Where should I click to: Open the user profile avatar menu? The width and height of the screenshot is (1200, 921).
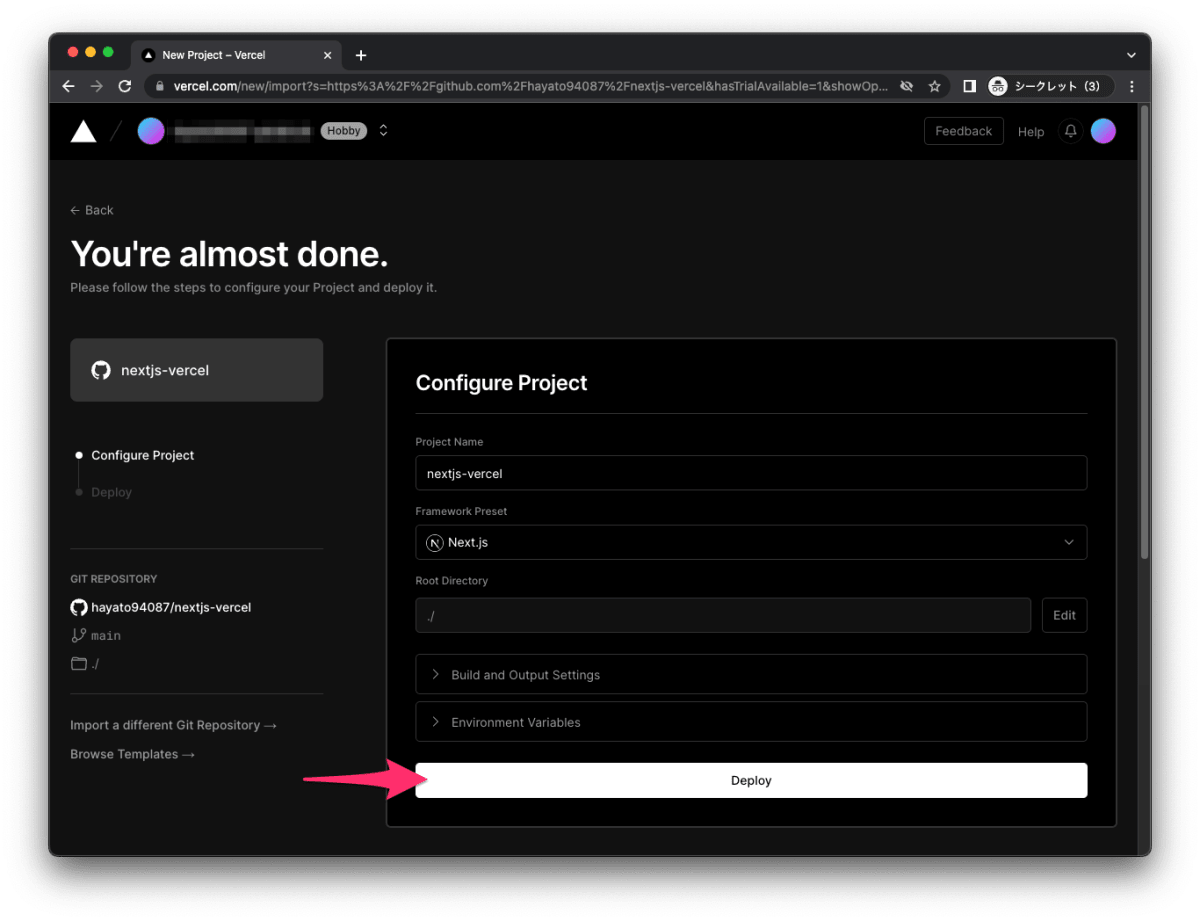[x=1103, y=131]
